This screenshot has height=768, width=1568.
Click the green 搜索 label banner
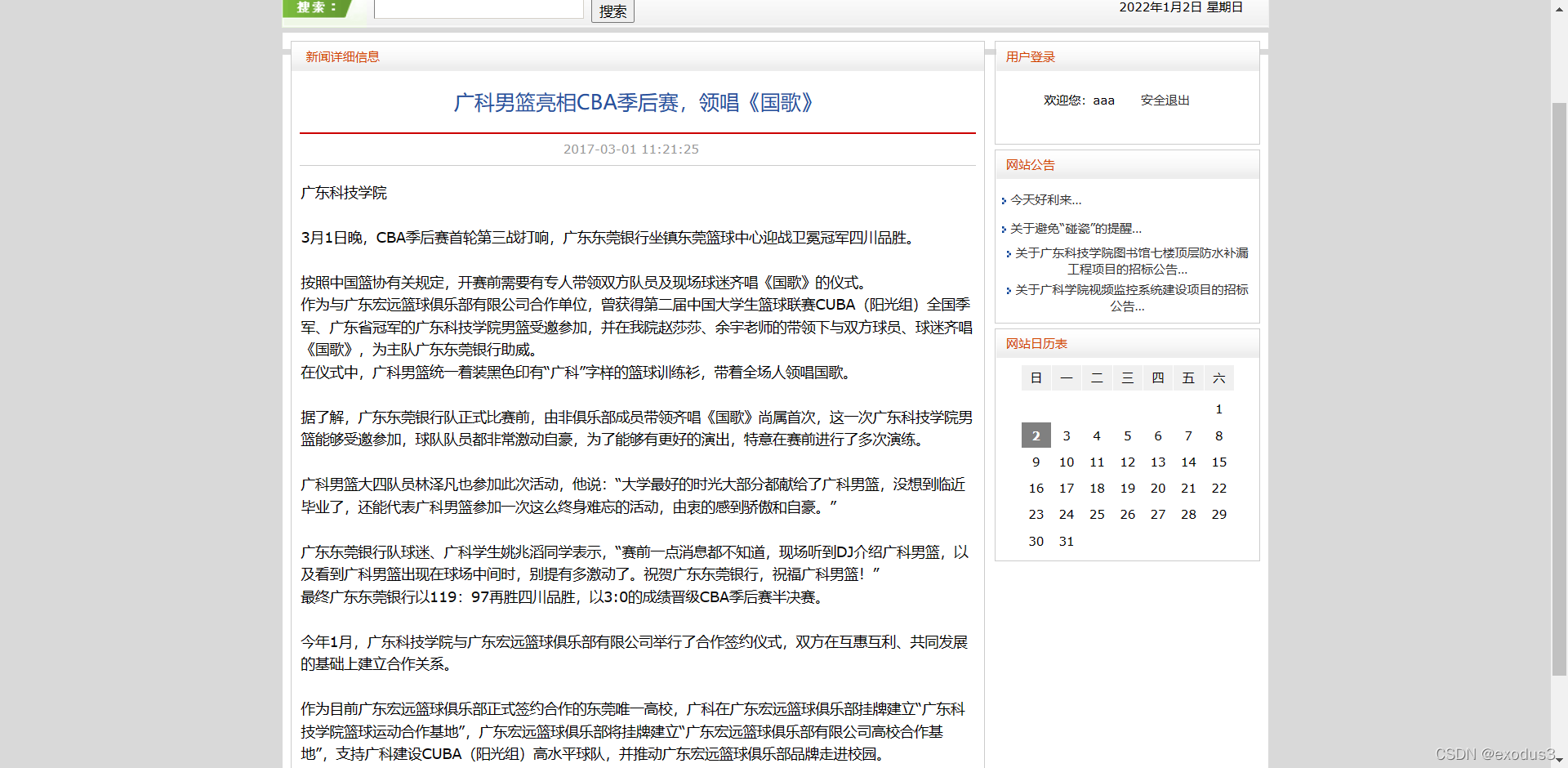[317, 8]
